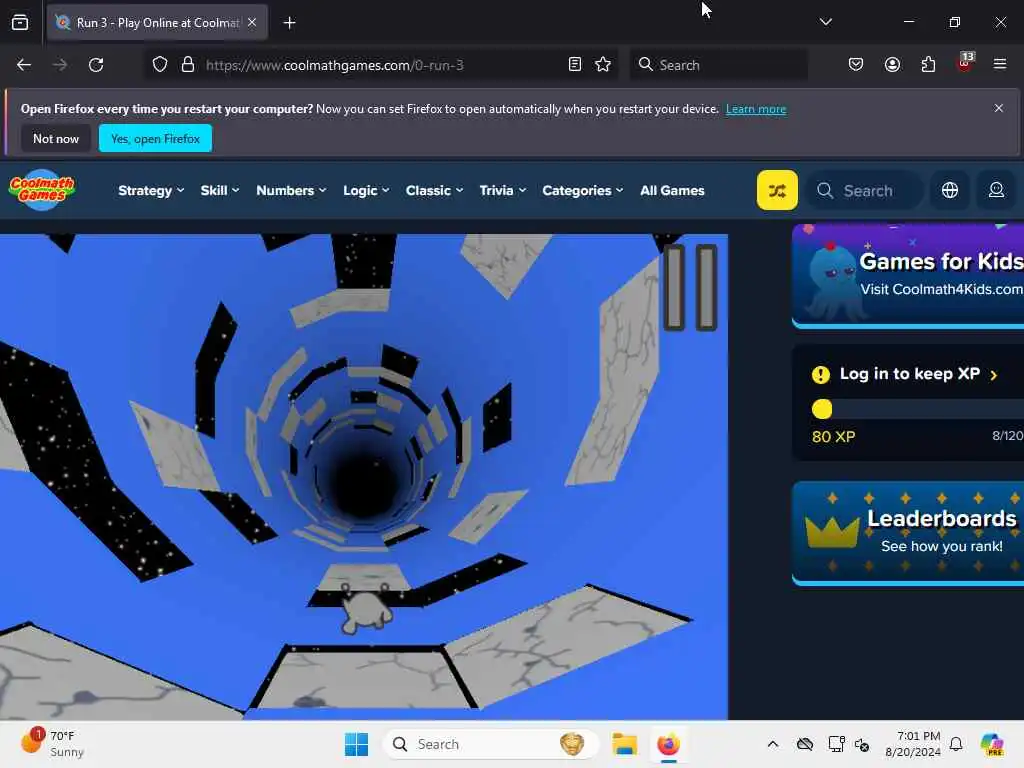Open the weather widget showing 70°F
Viewport: 1024px width, 768px height.
click(x=54, y=744)
